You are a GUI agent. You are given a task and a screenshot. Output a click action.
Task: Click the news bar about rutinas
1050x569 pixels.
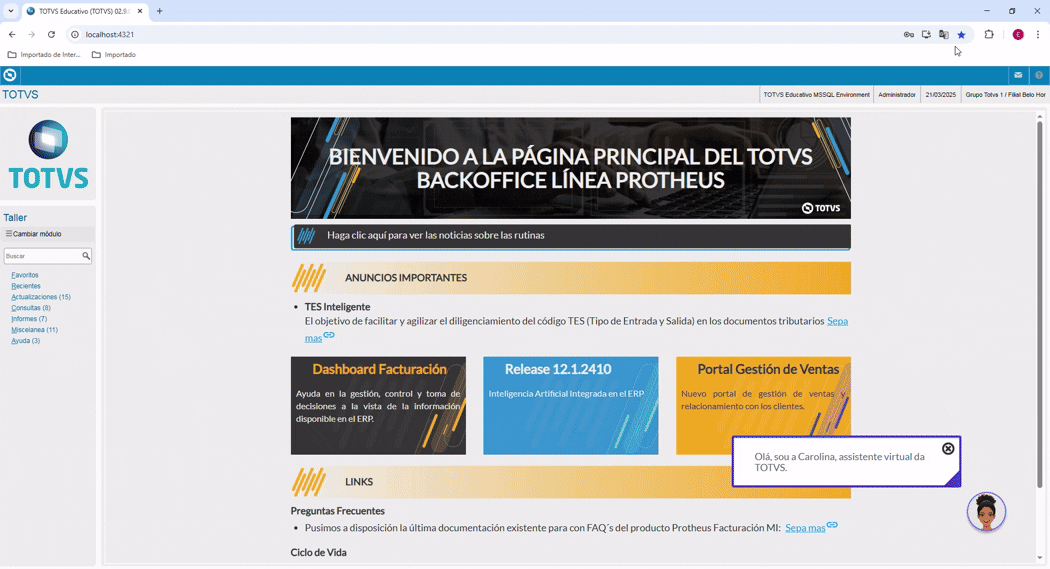pos(571,236)
